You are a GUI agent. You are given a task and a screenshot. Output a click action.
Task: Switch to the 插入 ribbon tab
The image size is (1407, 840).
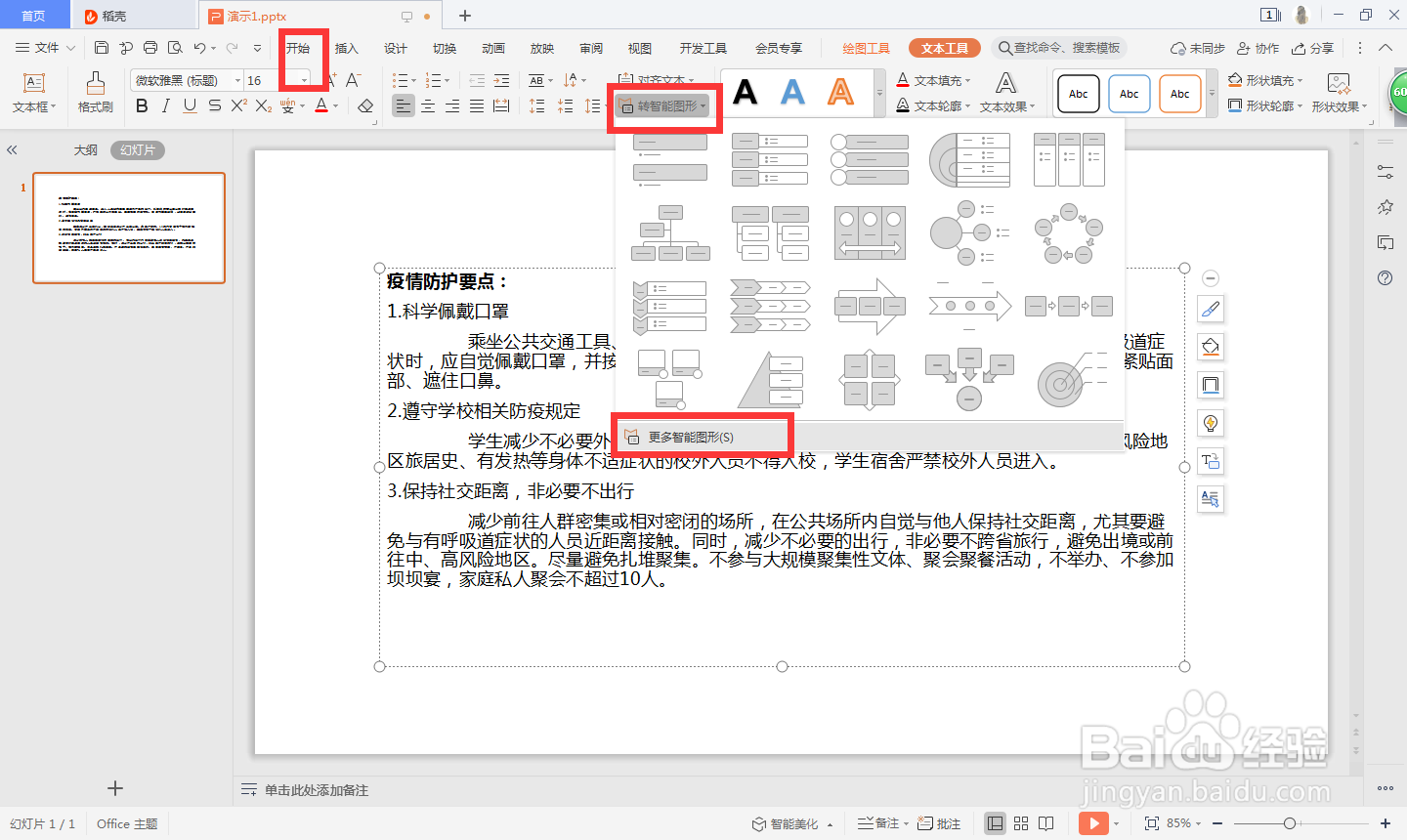[x=348, y=46]
